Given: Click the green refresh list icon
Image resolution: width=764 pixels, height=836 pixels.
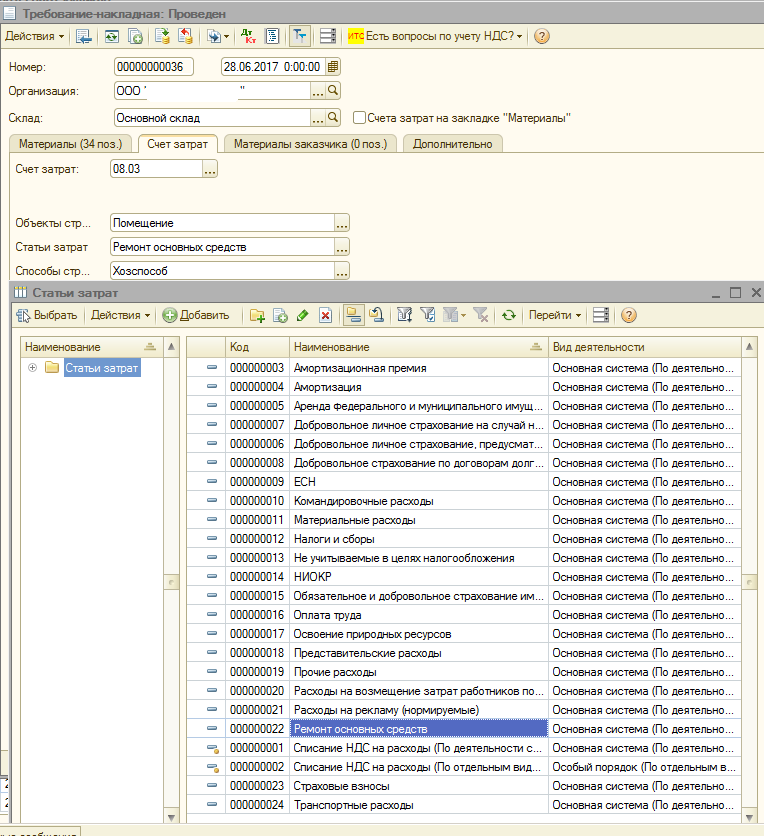Looking at the screenshot, I should [x=509, y=315].
